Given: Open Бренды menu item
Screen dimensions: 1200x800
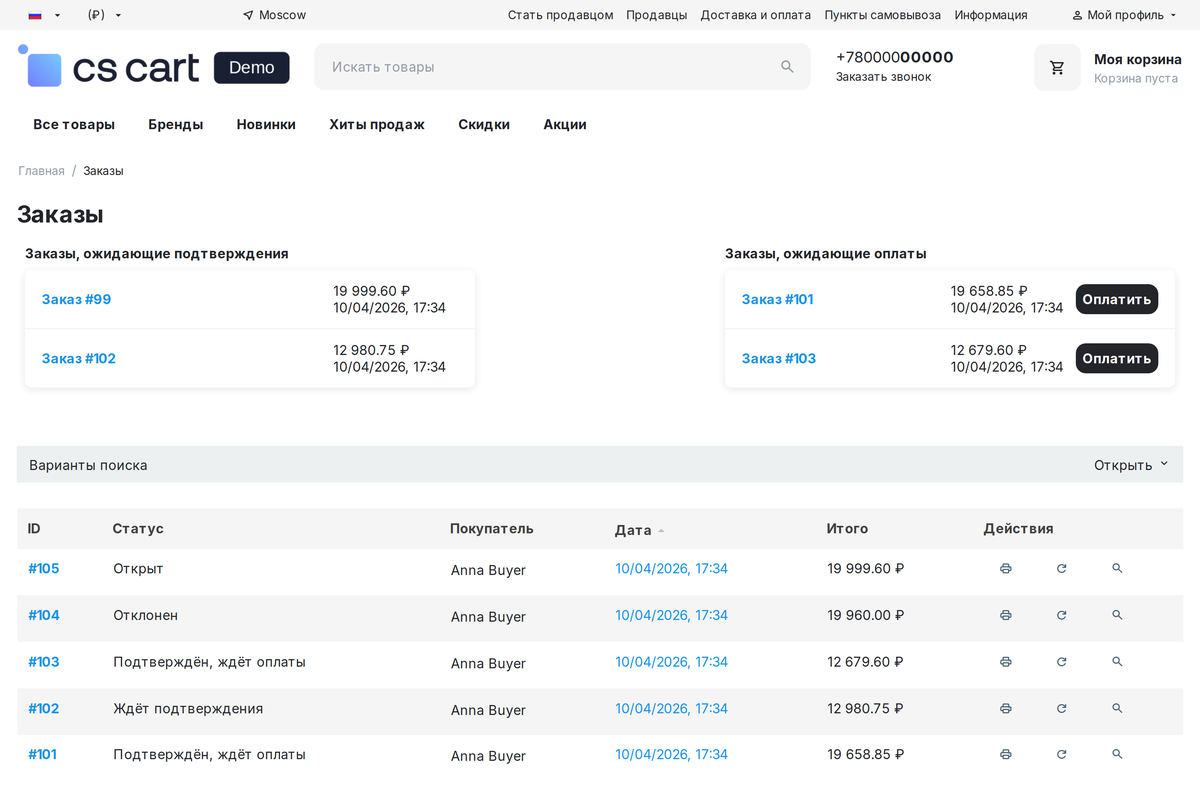Looking at the screenshot, I should click(176, 125).
